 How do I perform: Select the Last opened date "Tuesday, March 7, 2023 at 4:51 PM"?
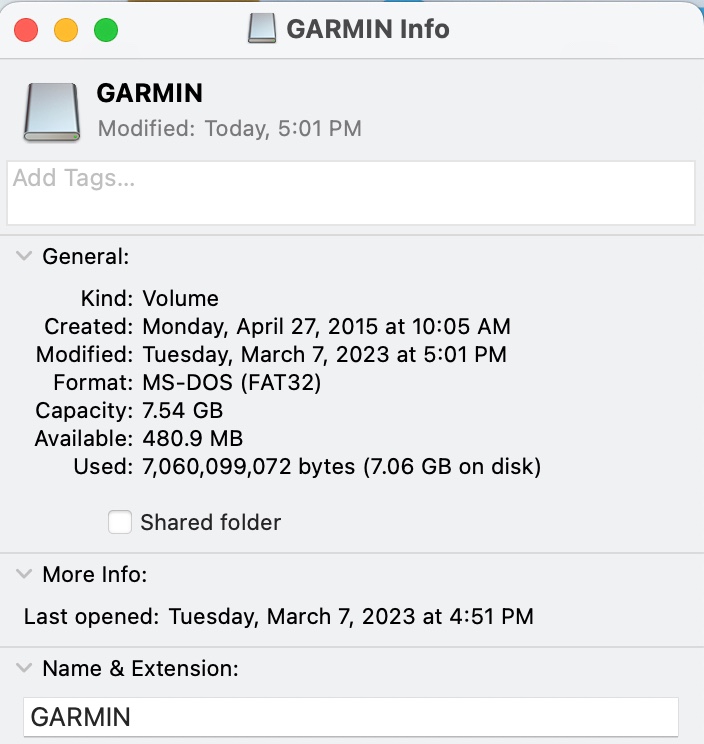tap(351, 616)
